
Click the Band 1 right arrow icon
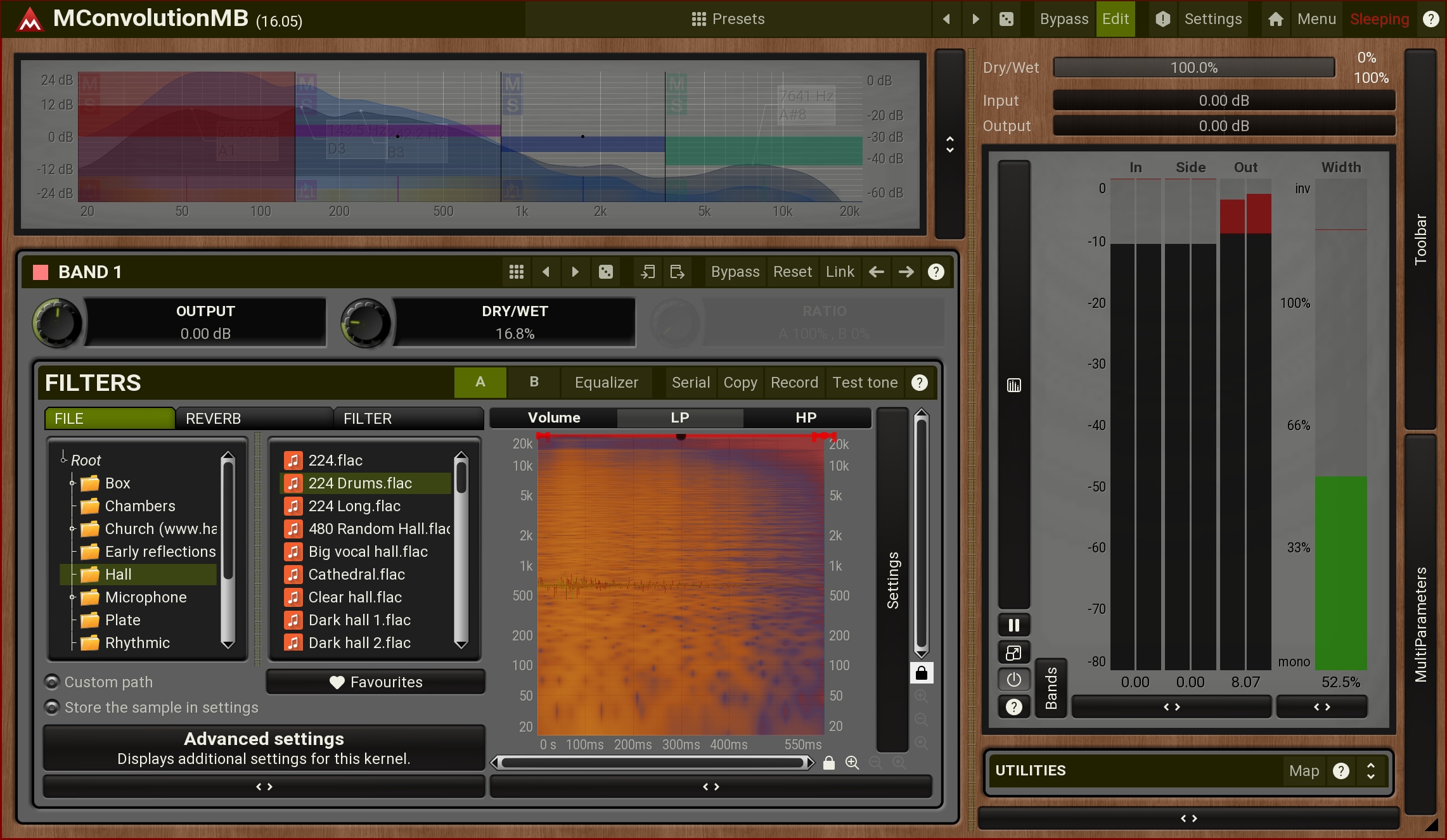(x=906, y=272)
